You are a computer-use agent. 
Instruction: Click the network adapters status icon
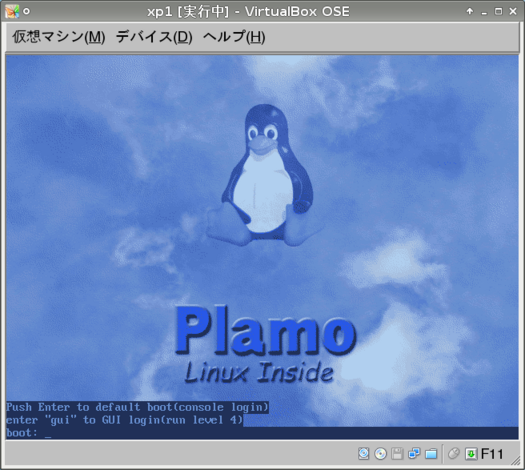(x=415, y=454)
